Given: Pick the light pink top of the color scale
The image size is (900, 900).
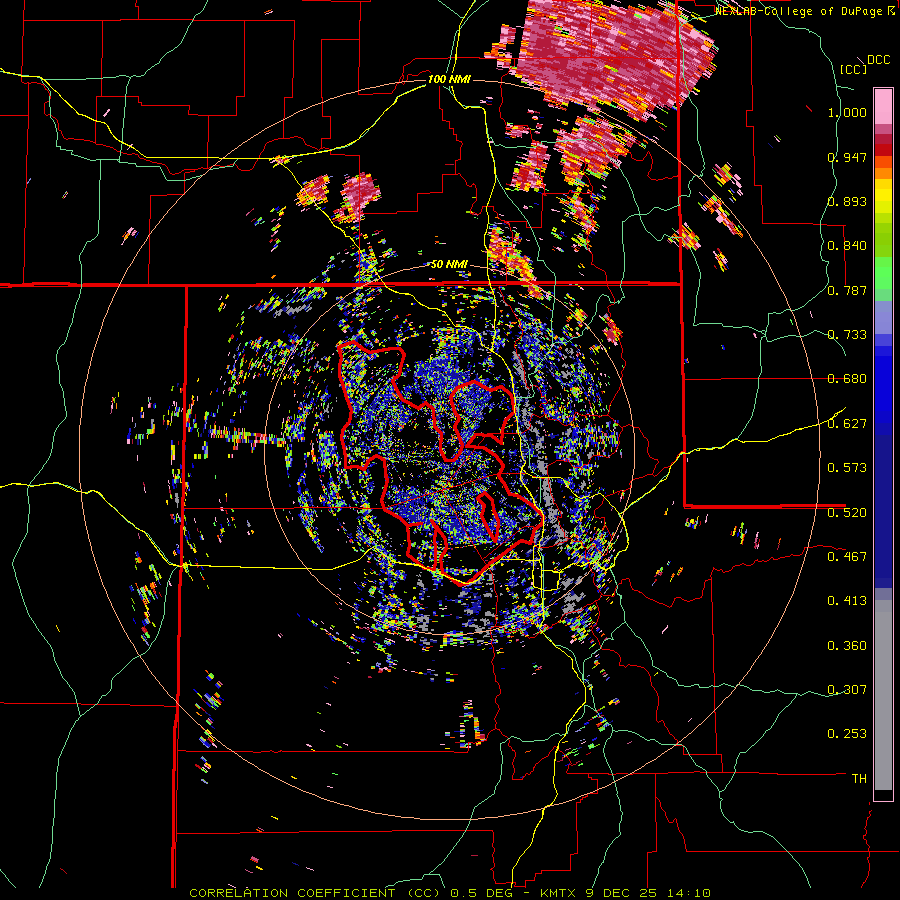Looking at the screenshot, I should (x=883, y=106).
